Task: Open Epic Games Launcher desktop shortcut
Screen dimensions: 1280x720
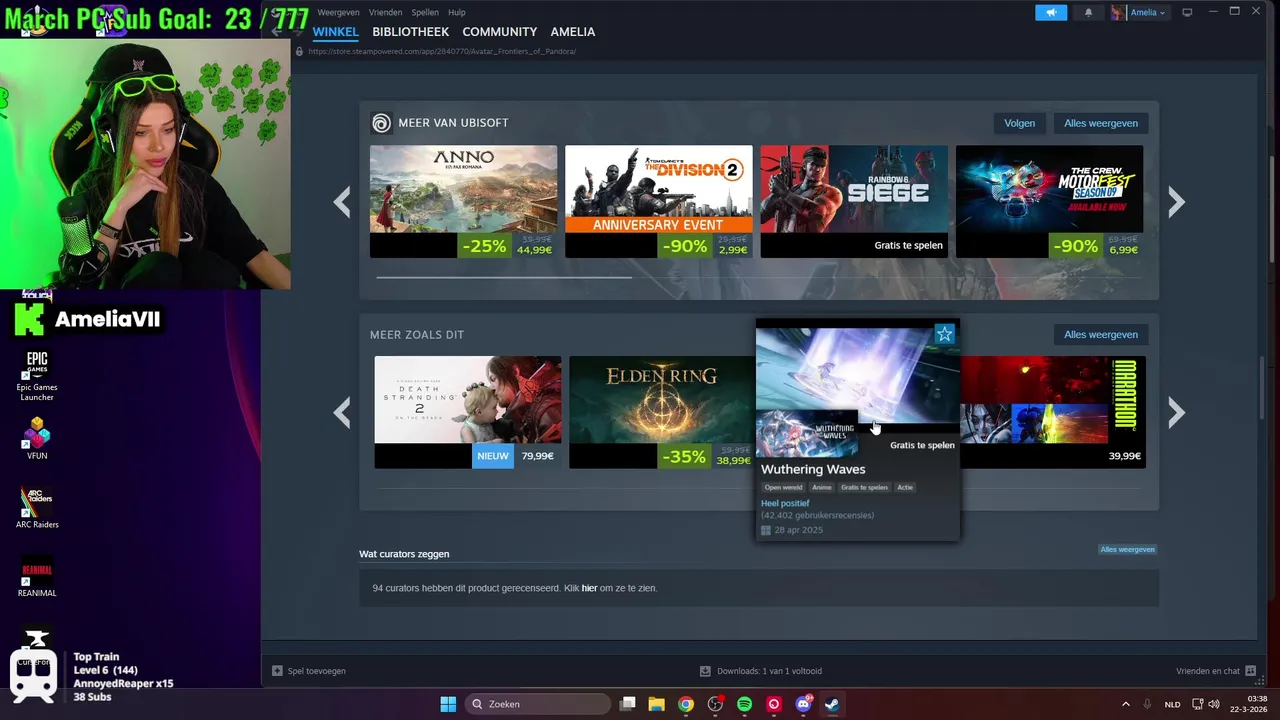Action: point(37,376)
